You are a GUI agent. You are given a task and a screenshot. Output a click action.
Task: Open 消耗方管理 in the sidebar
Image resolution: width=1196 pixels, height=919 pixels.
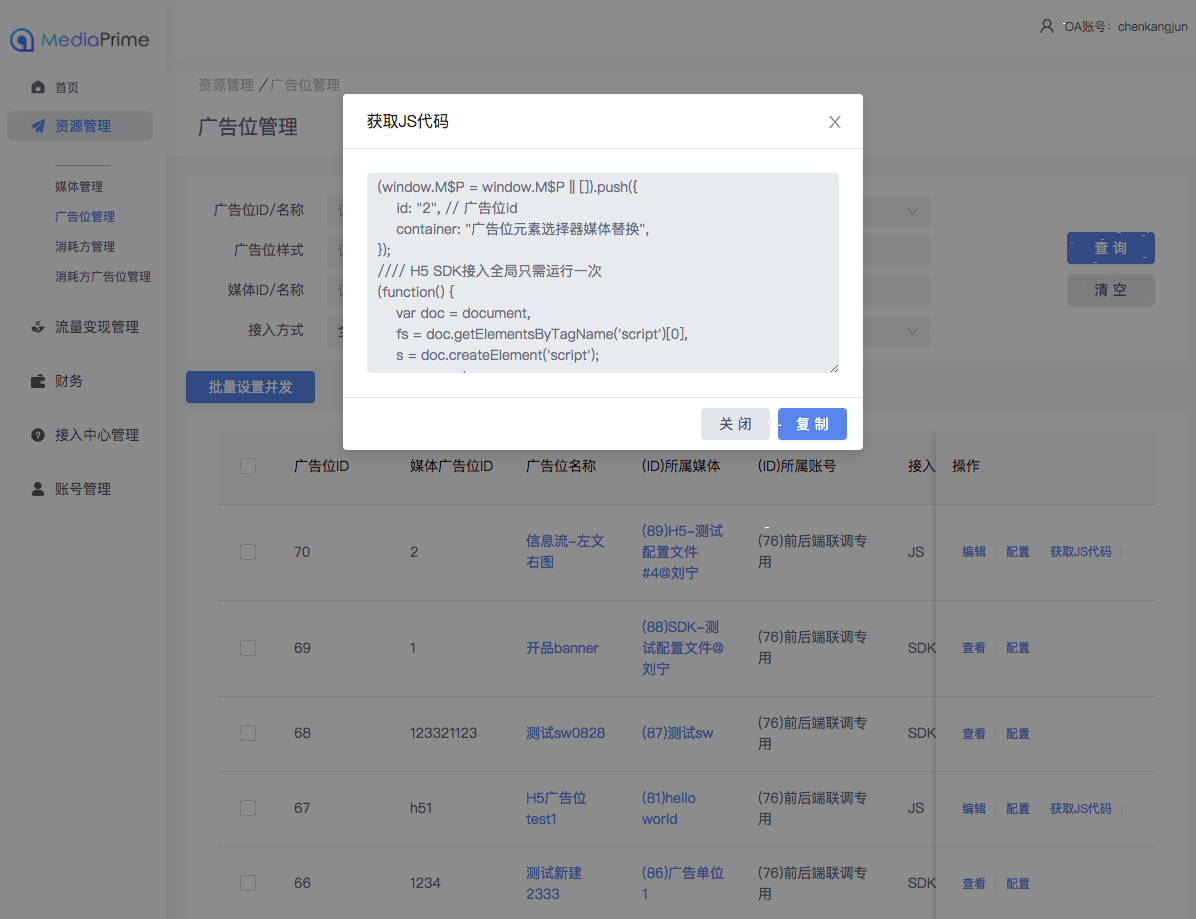[x=85, y=246]
